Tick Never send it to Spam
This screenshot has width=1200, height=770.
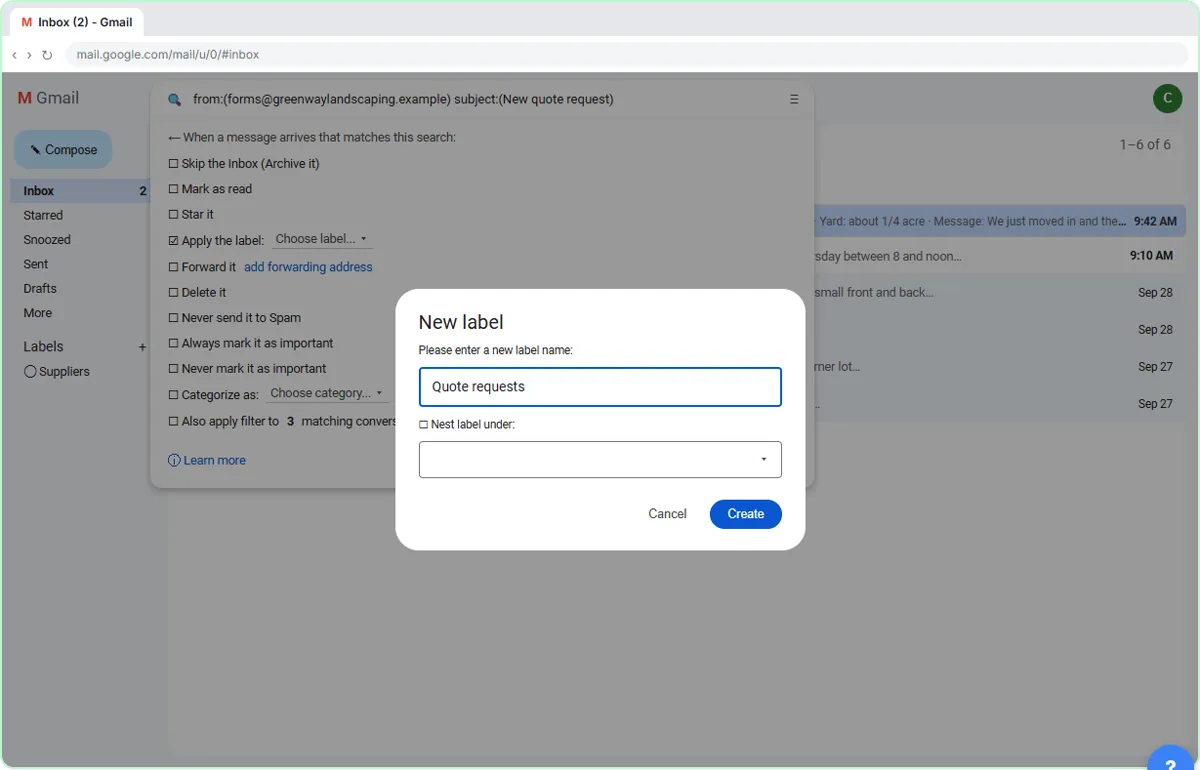pos(173,318)
